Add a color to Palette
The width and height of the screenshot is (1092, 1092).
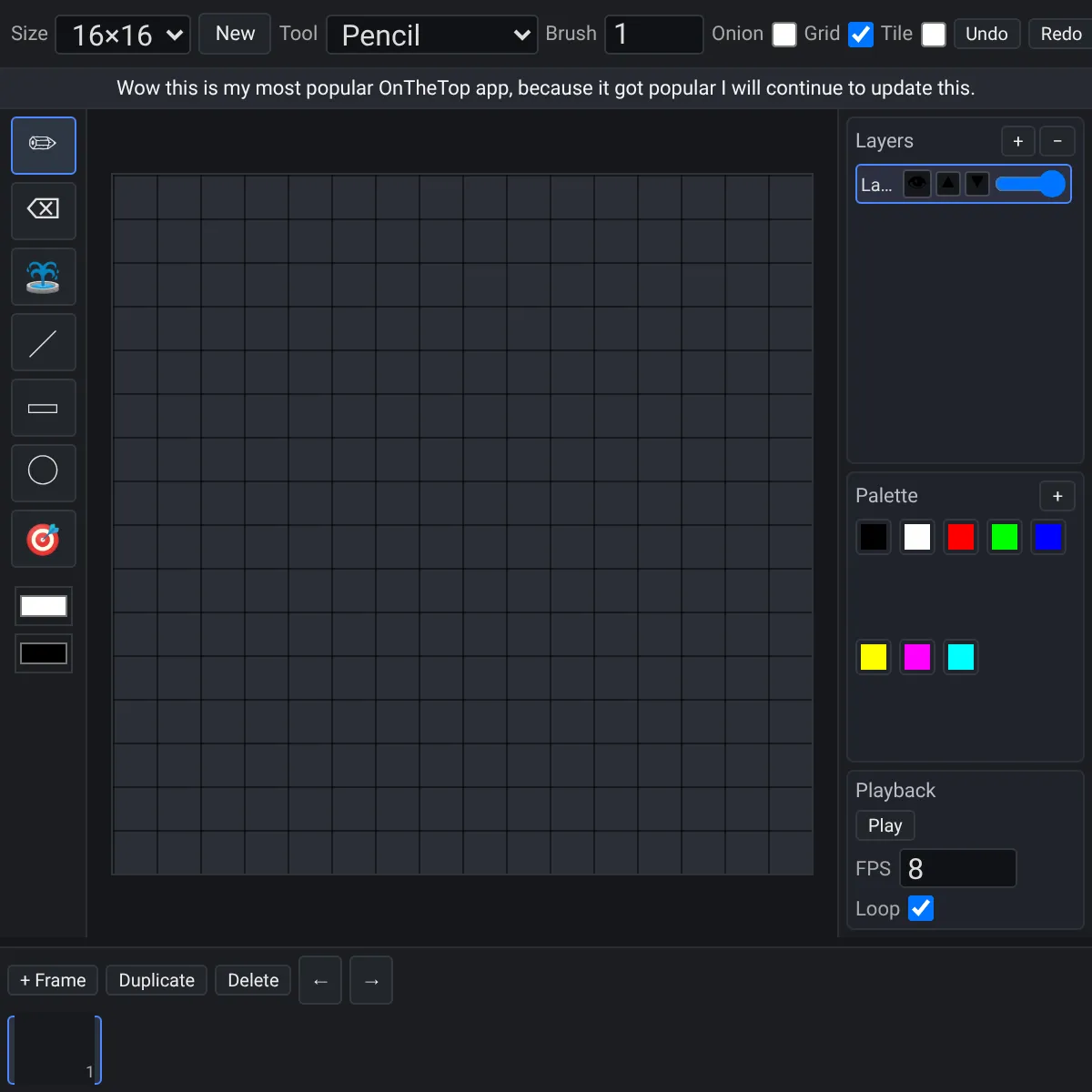(1057, 496)
